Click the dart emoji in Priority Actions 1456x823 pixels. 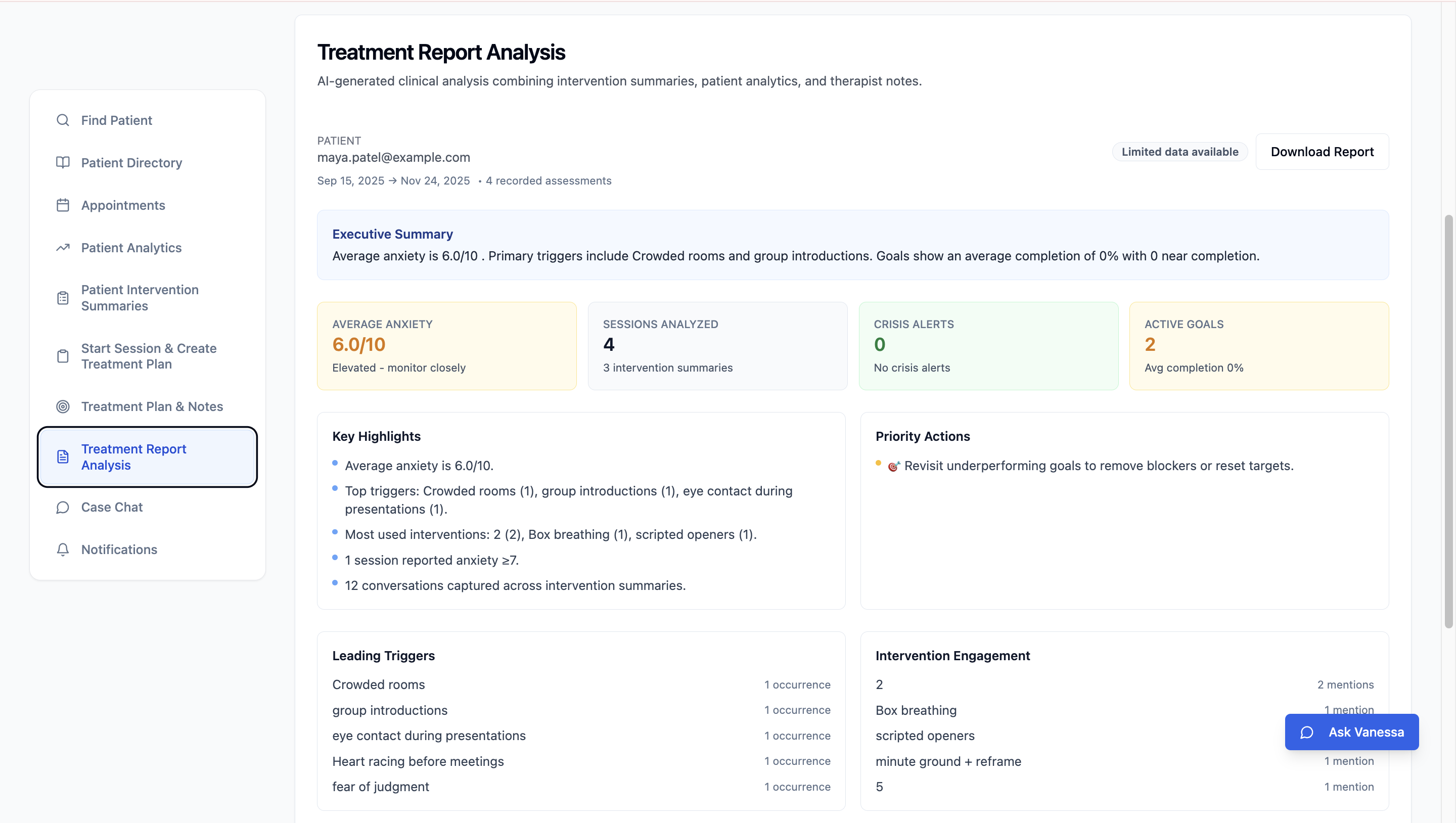coord(894,466)
